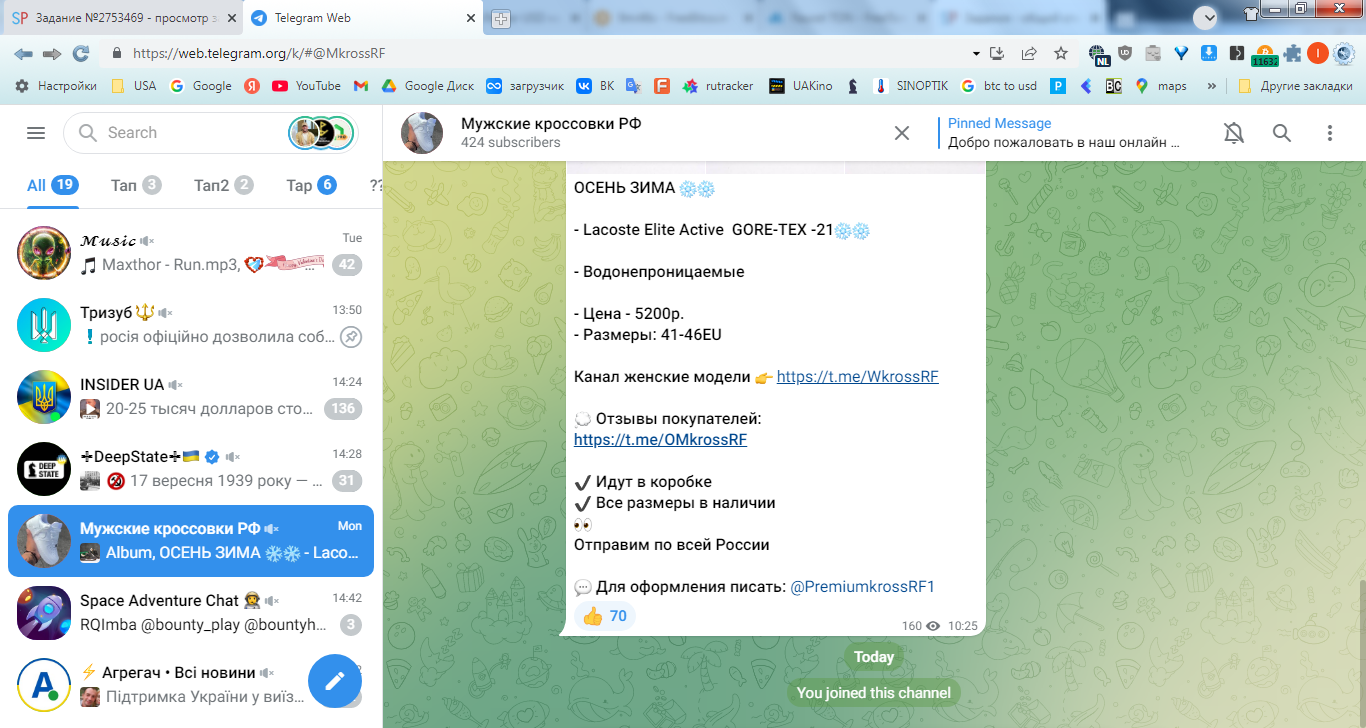Viewport: 1366px width, 728px height.
Task: Click the browser forward arrow
Action: [x=52, y=53]
